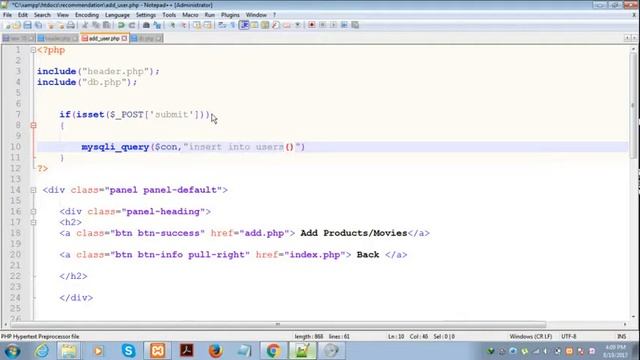
Task: Click the Stop Recording macro icon
Action: click(x=322, y=25)
